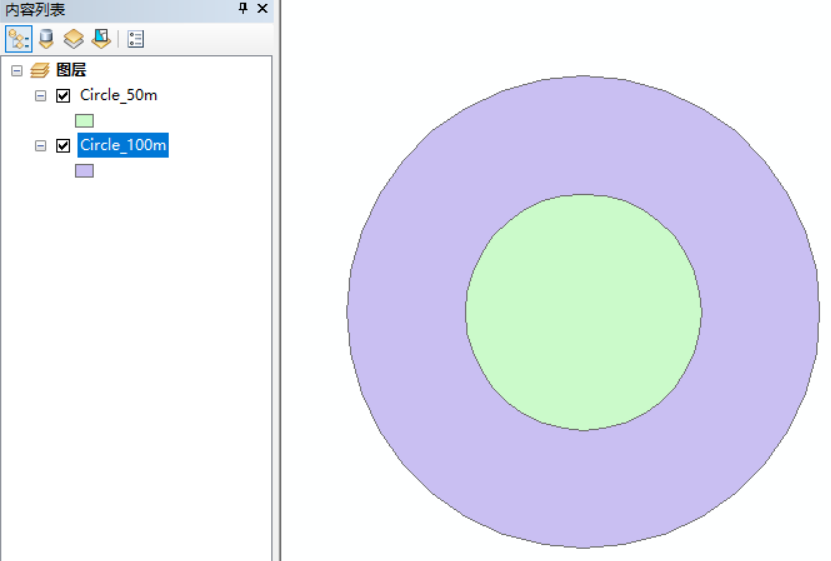Screen dimensions: 831x561
Task: Switch to List By Visibility view
Action: pos(74,39)
